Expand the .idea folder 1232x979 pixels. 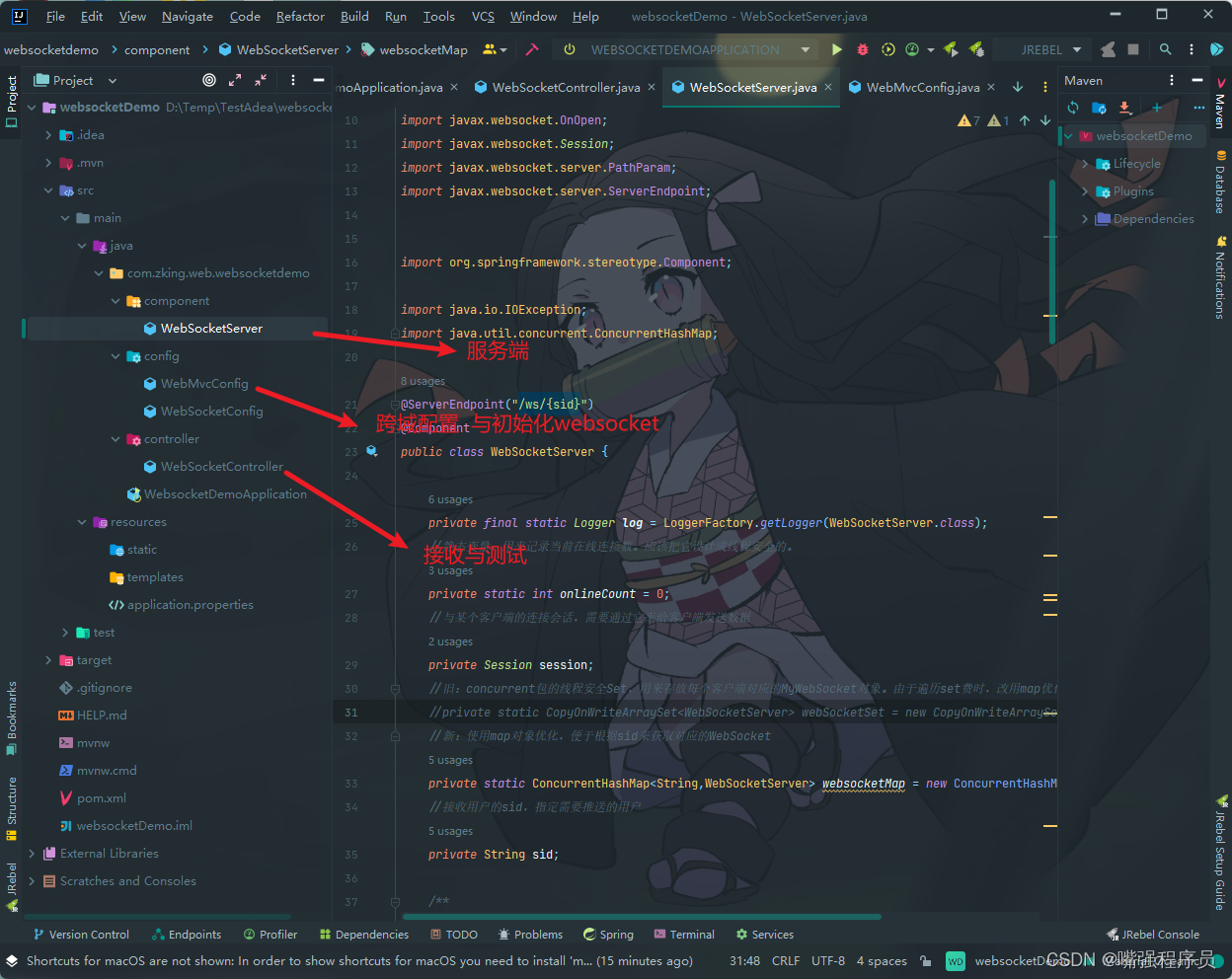click(x=48, y=135)
